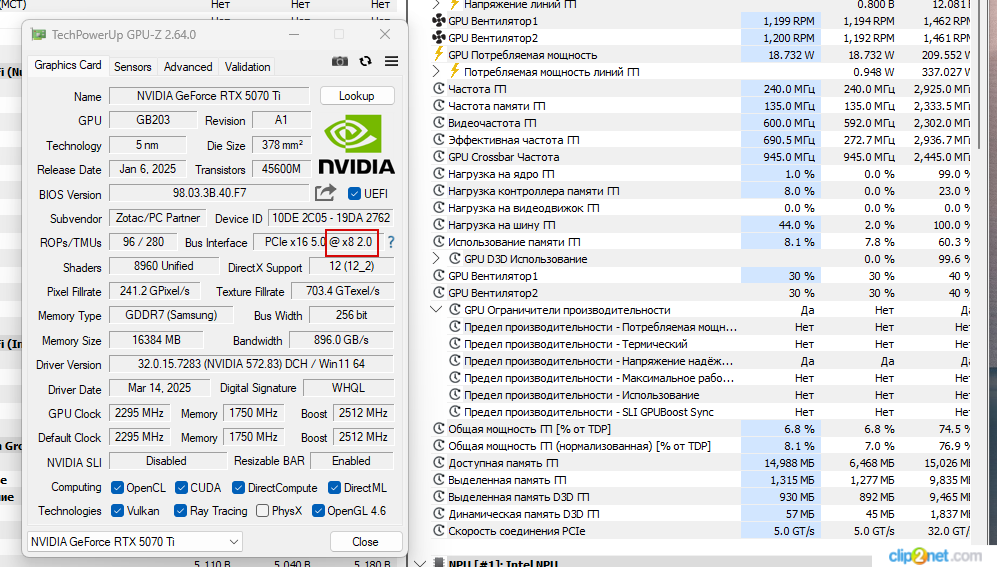Viewport: 997px width, 567px height.
Task: Open the GPU-Z hamburger menu
Action: (392, 61)
